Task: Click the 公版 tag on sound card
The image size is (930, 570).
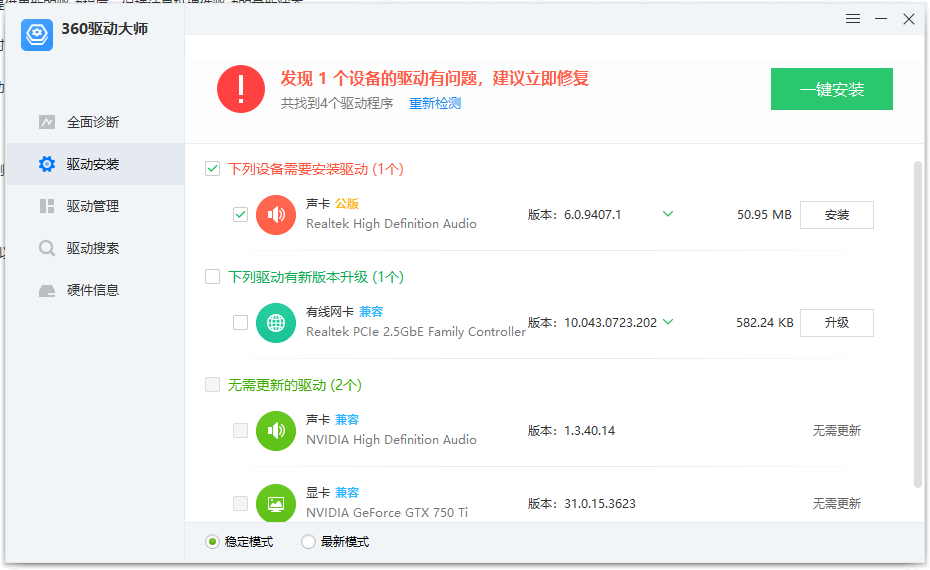Action: click(347, 203)
